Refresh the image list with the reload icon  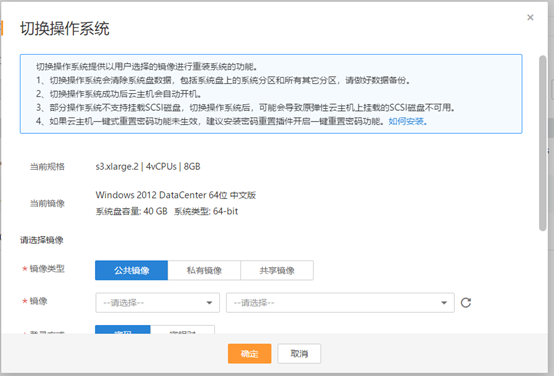point(466,302)
